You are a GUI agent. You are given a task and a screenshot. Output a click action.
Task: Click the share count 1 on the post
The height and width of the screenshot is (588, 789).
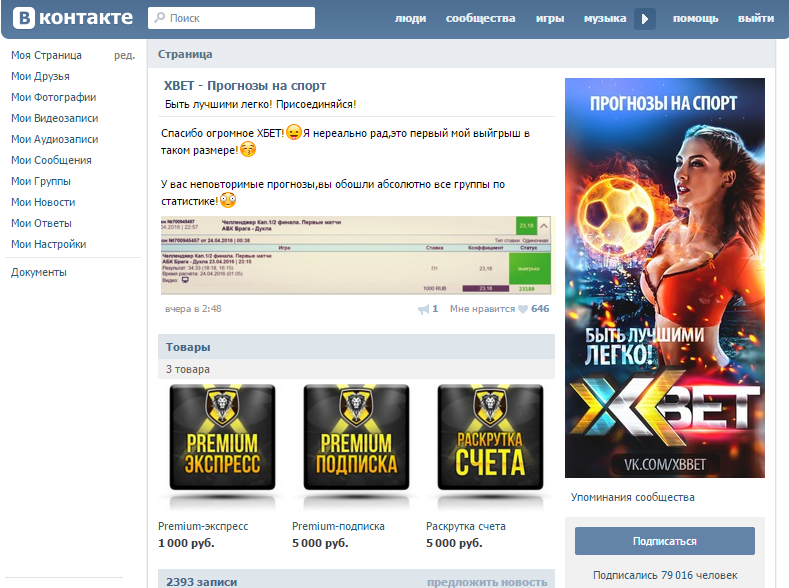(x=435, y=309)
